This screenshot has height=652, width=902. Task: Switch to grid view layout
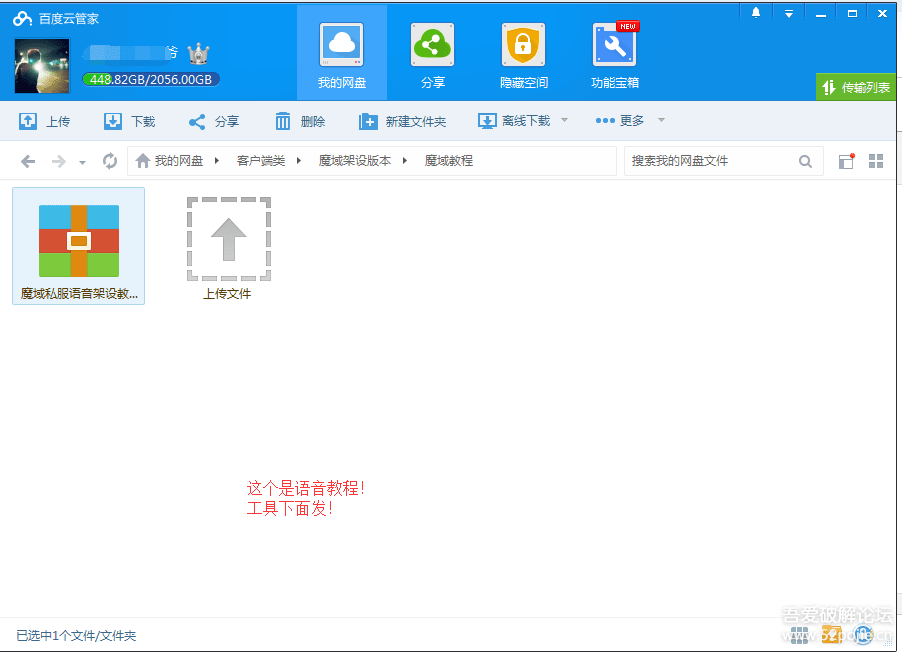876,160
